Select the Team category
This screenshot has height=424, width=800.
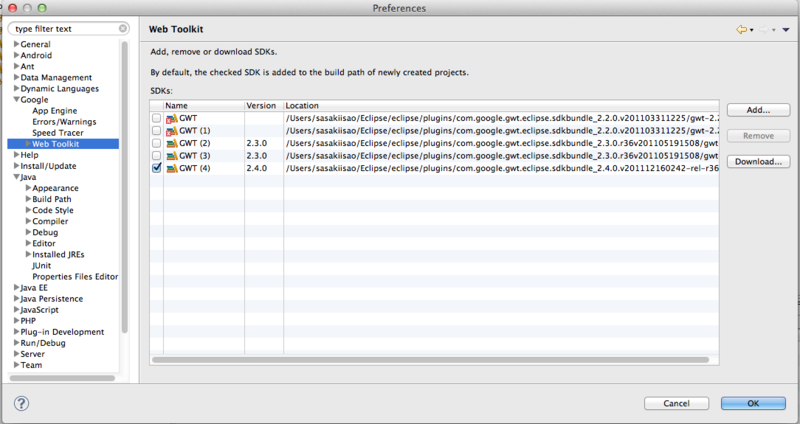click(x=31, y=365)
